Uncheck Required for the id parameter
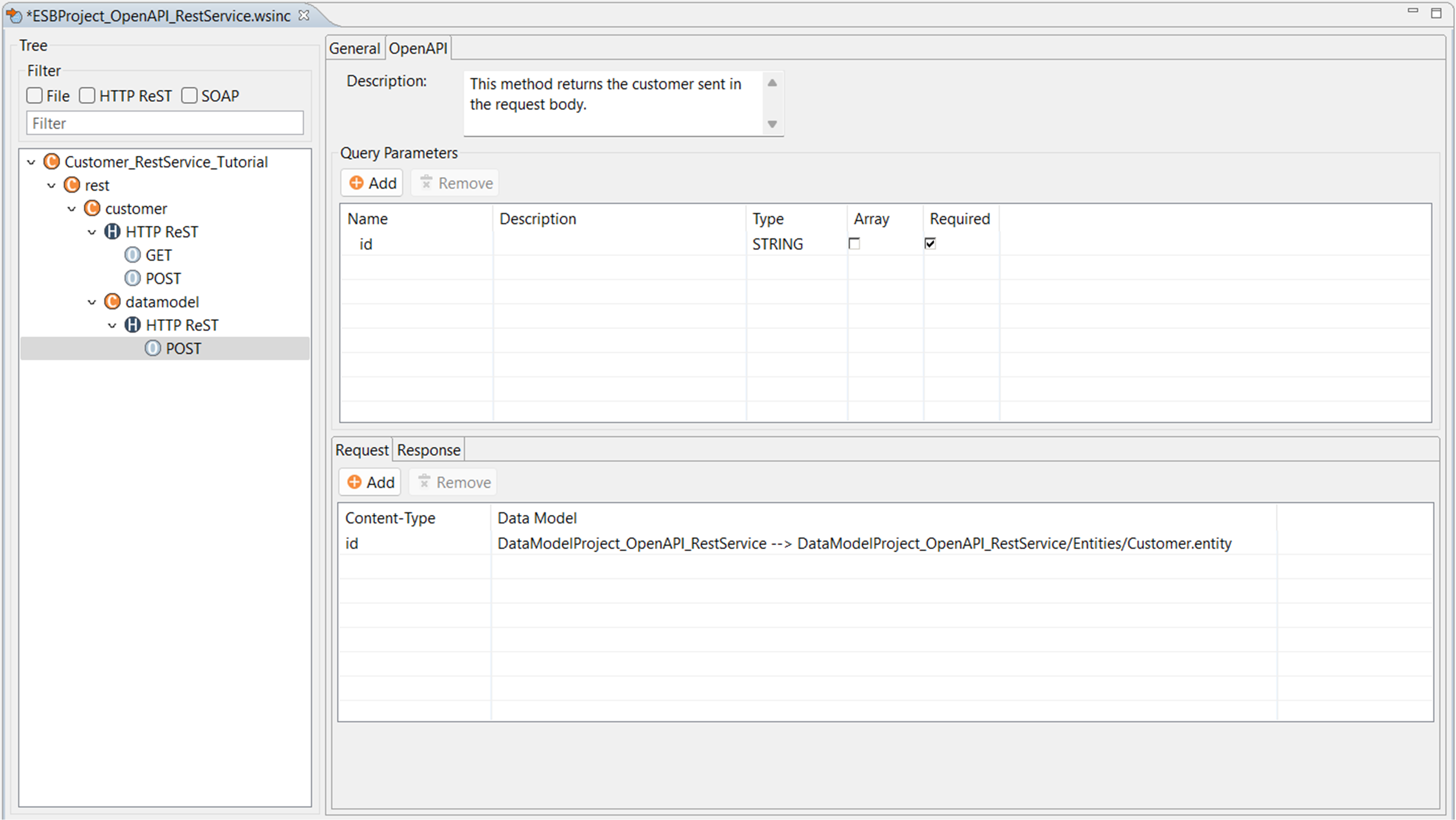Viewport: 1456px width, 820px height. tap(930, 244)
